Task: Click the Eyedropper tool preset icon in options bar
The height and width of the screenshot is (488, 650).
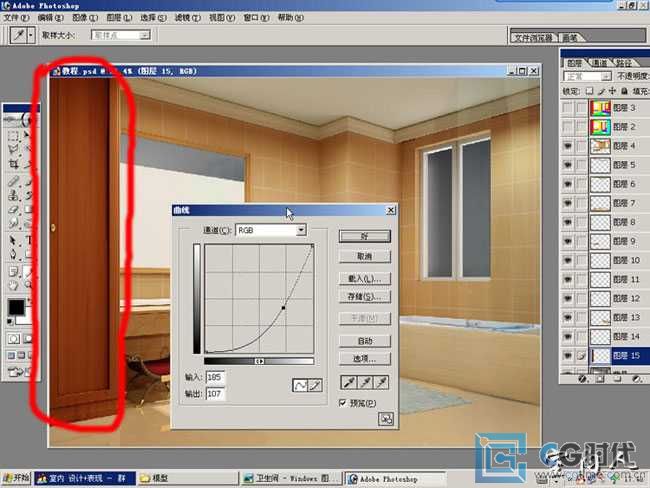Action: tap(19, 35)
